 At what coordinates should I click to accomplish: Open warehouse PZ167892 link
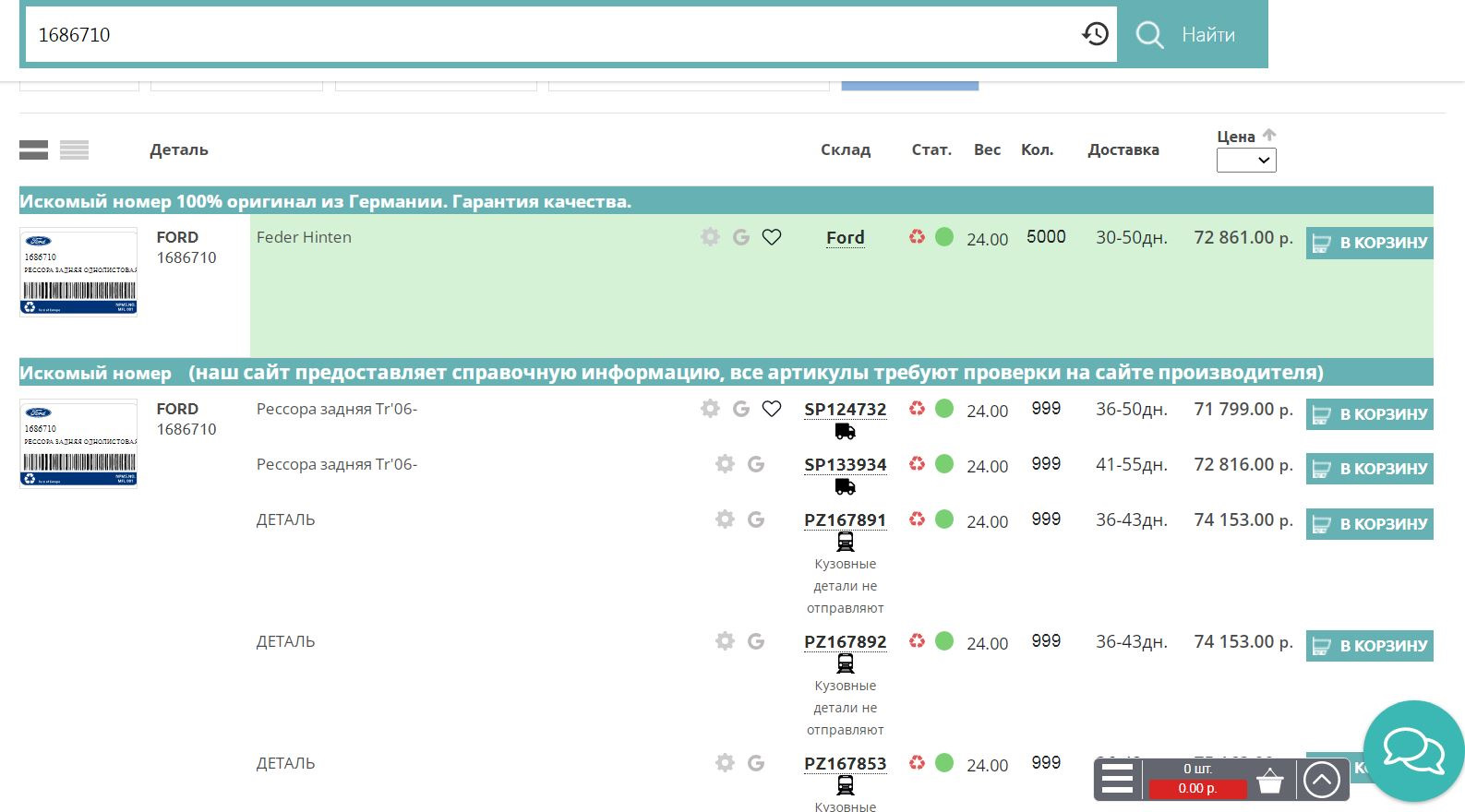pyautogui.click(x=846, y=642)
